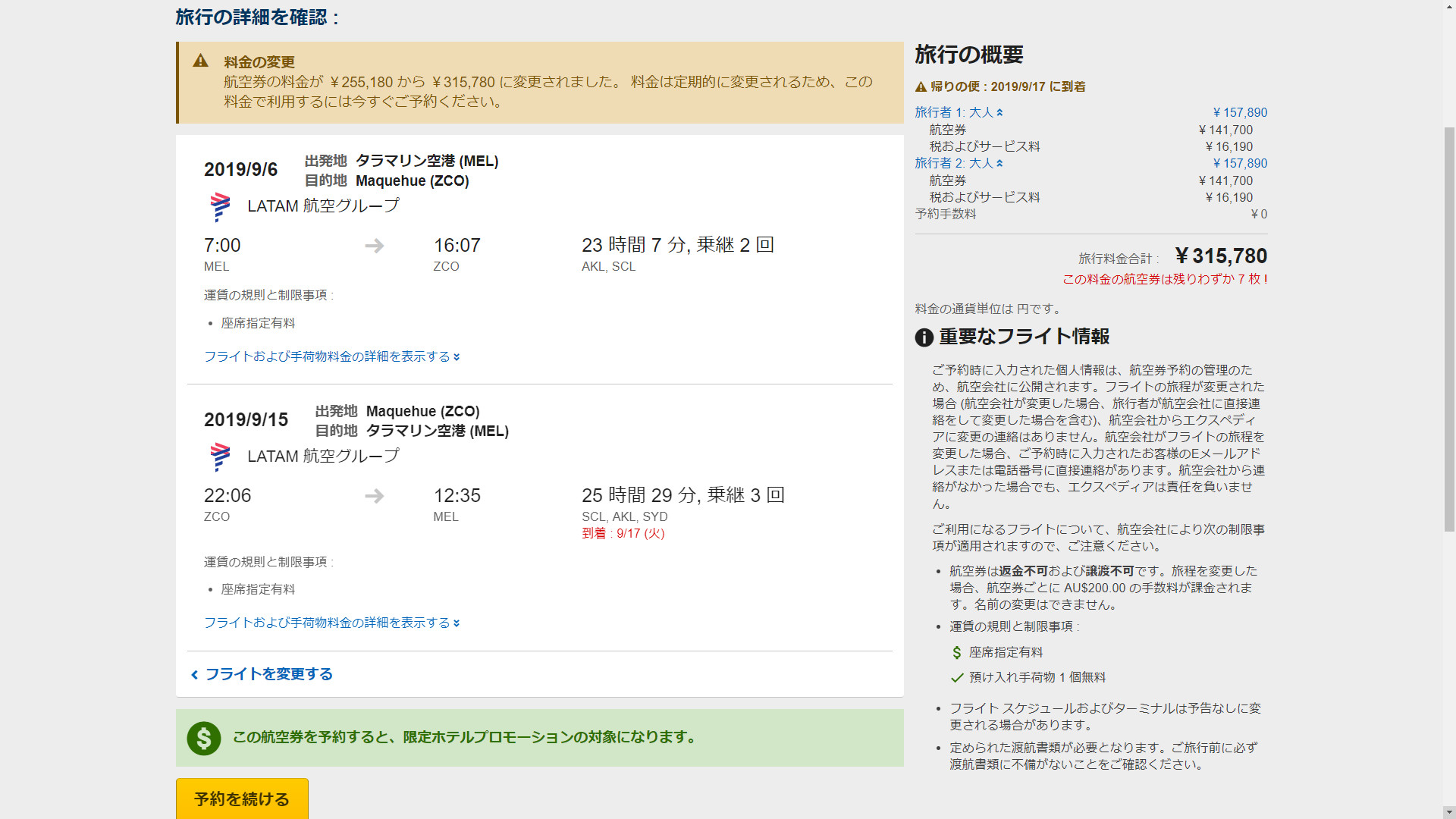Click the outbound flight direction arrow icon
This screenshot has height=819, width=1456.
(375, 246)
